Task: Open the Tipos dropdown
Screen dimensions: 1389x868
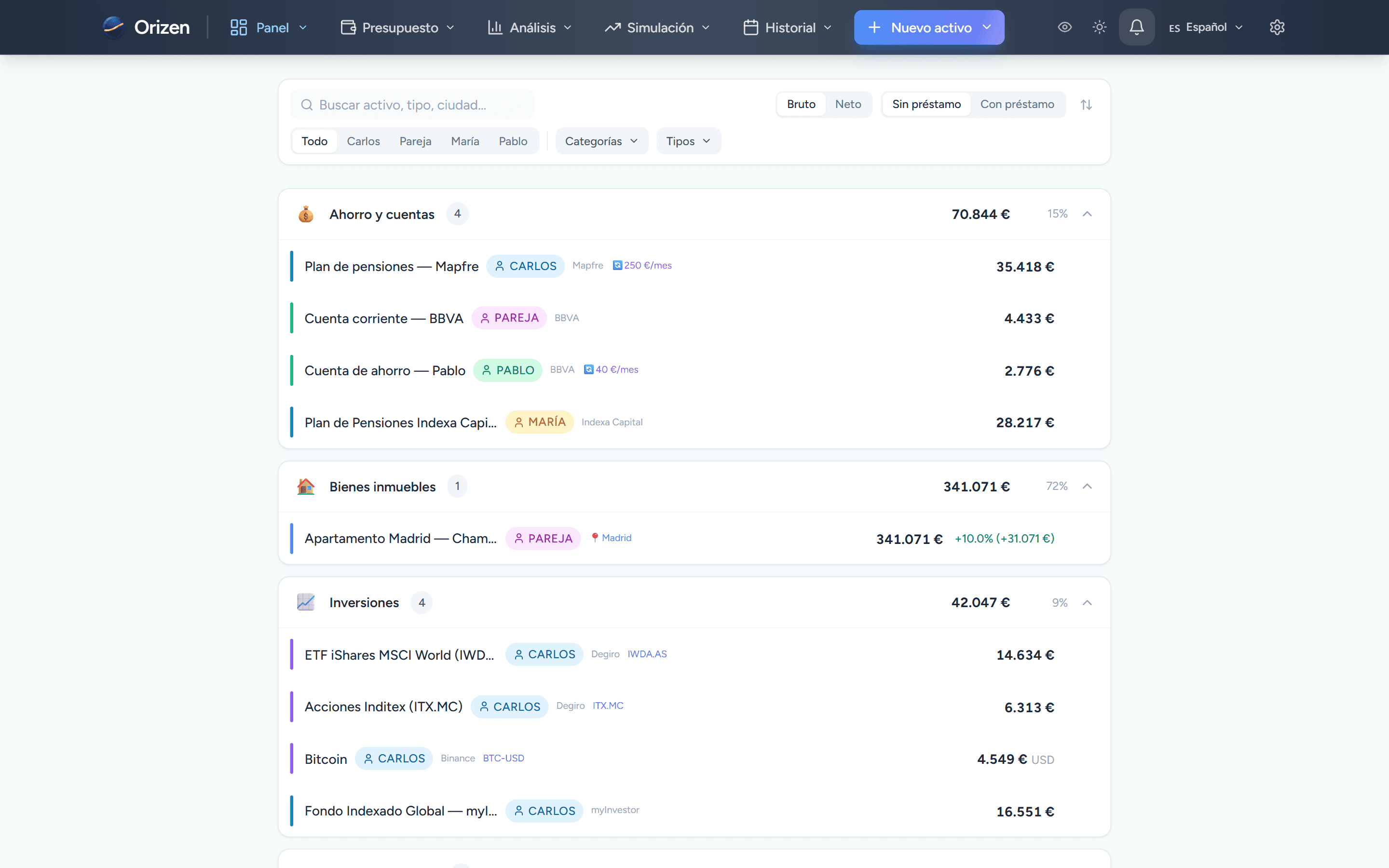Action: coord(688,141)
